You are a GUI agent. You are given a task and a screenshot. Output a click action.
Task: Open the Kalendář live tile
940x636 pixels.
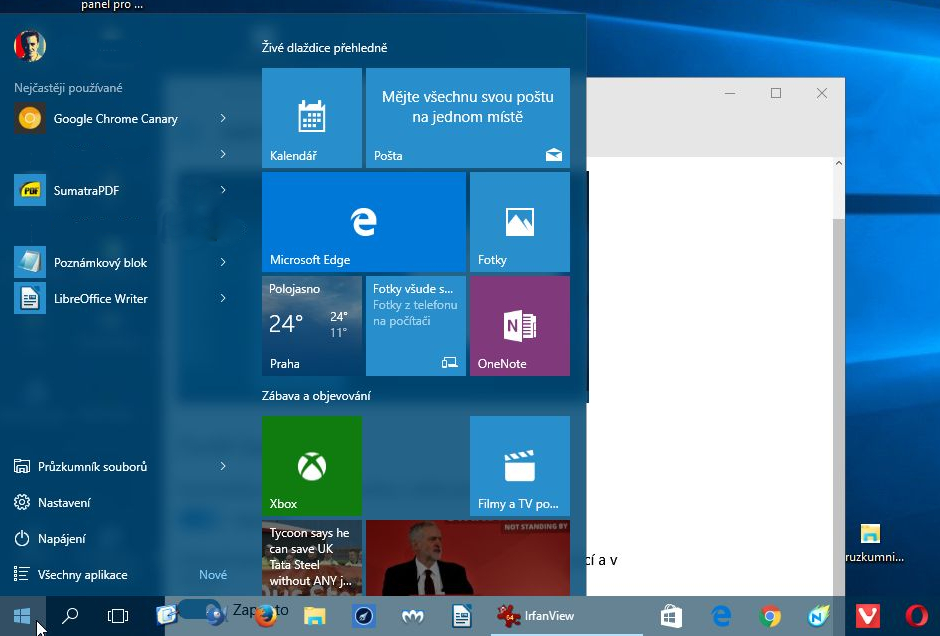[311, 118]
